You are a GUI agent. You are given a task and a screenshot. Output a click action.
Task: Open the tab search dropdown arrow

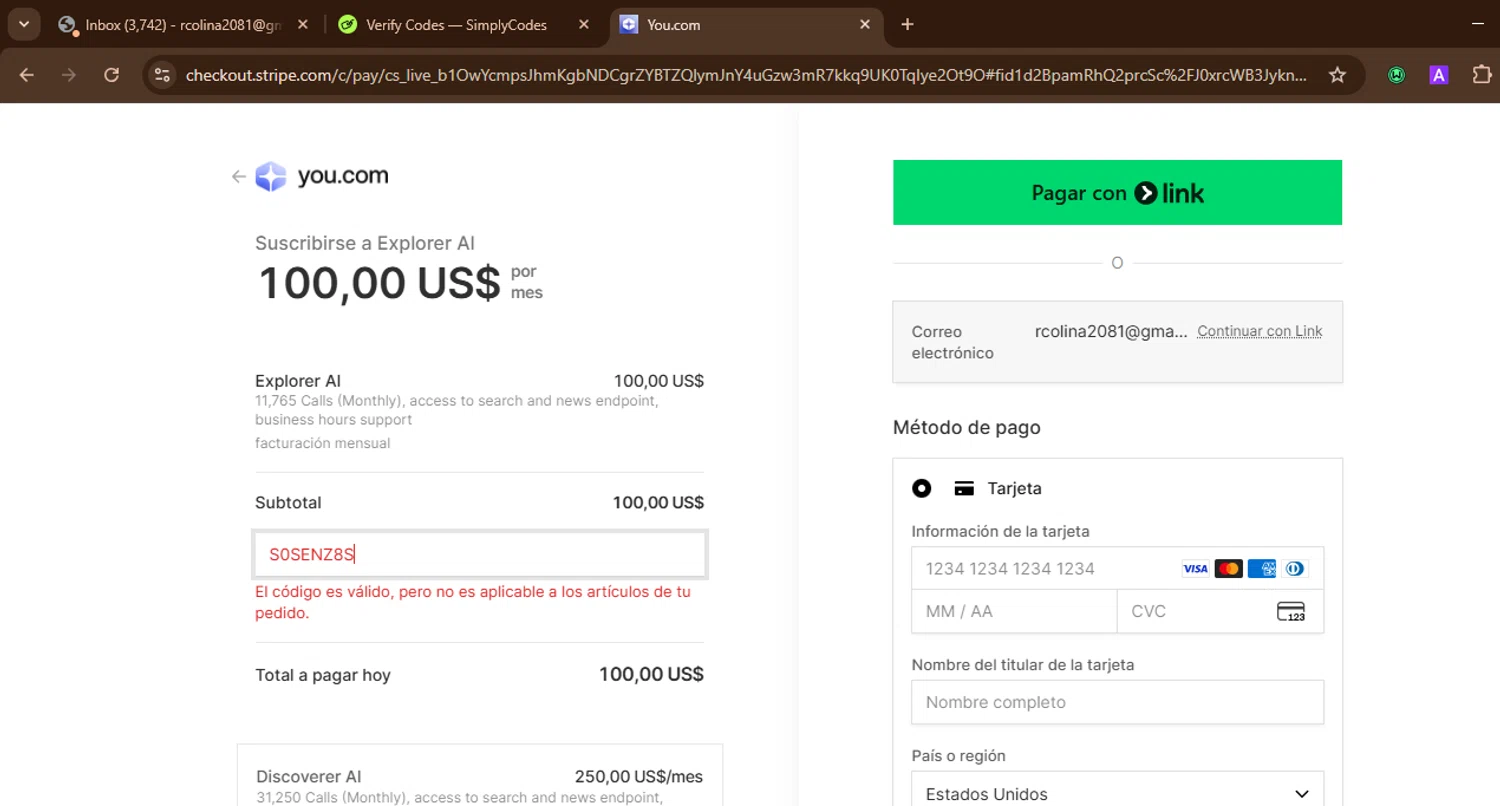(x=23, y=24)
